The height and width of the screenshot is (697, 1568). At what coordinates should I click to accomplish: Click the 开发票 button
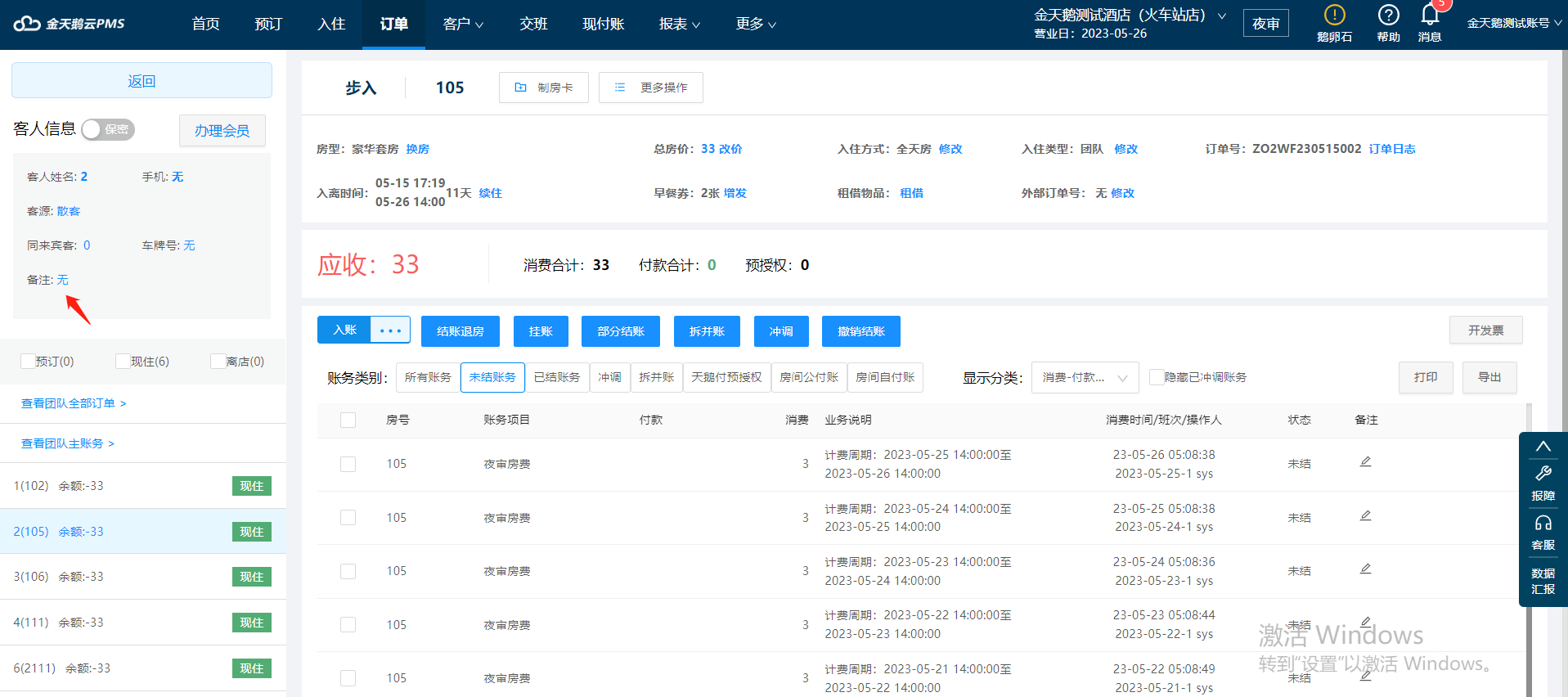[1486, 330]
